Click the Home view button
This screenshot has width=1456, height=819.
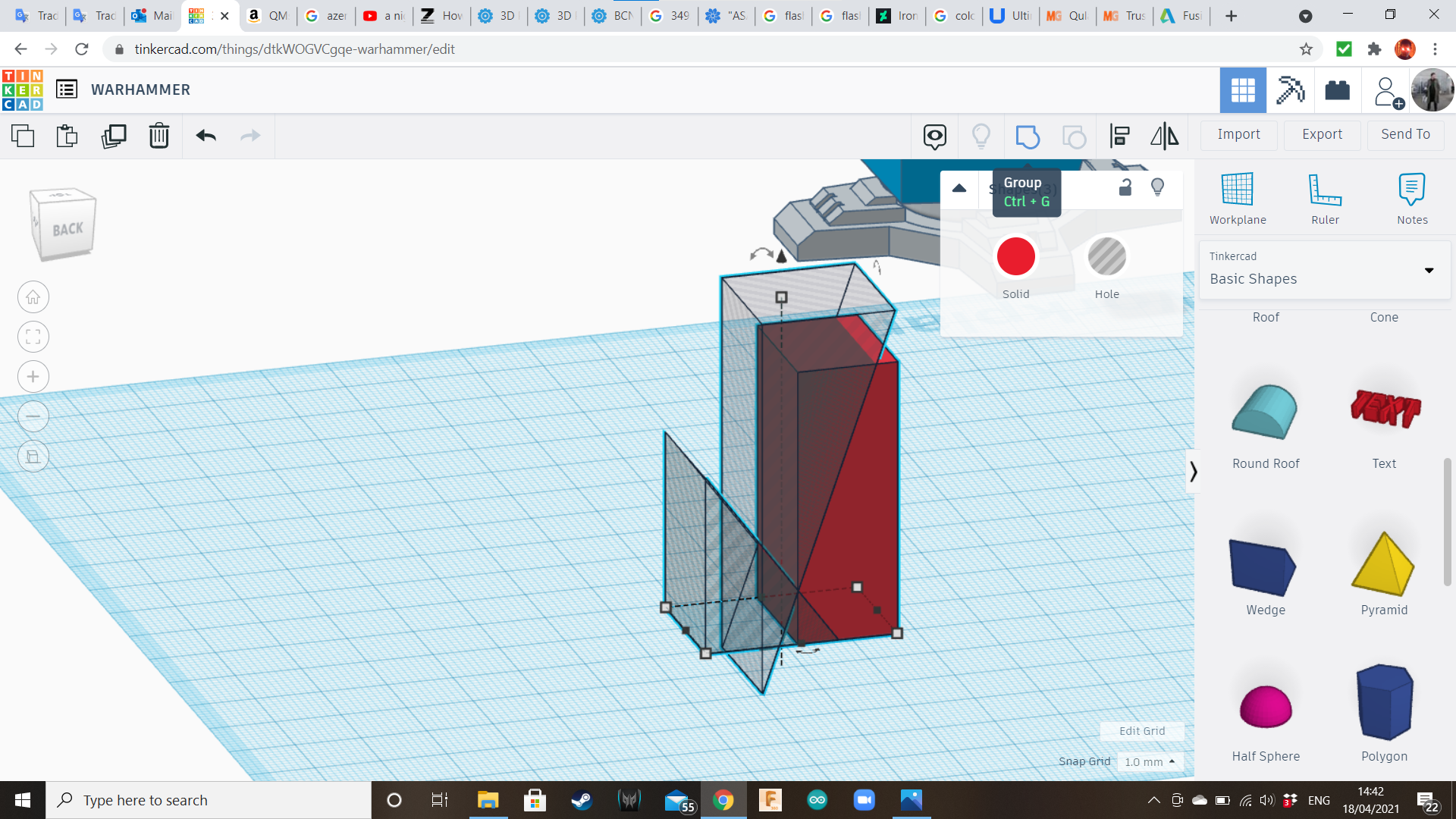pos(33,297)
